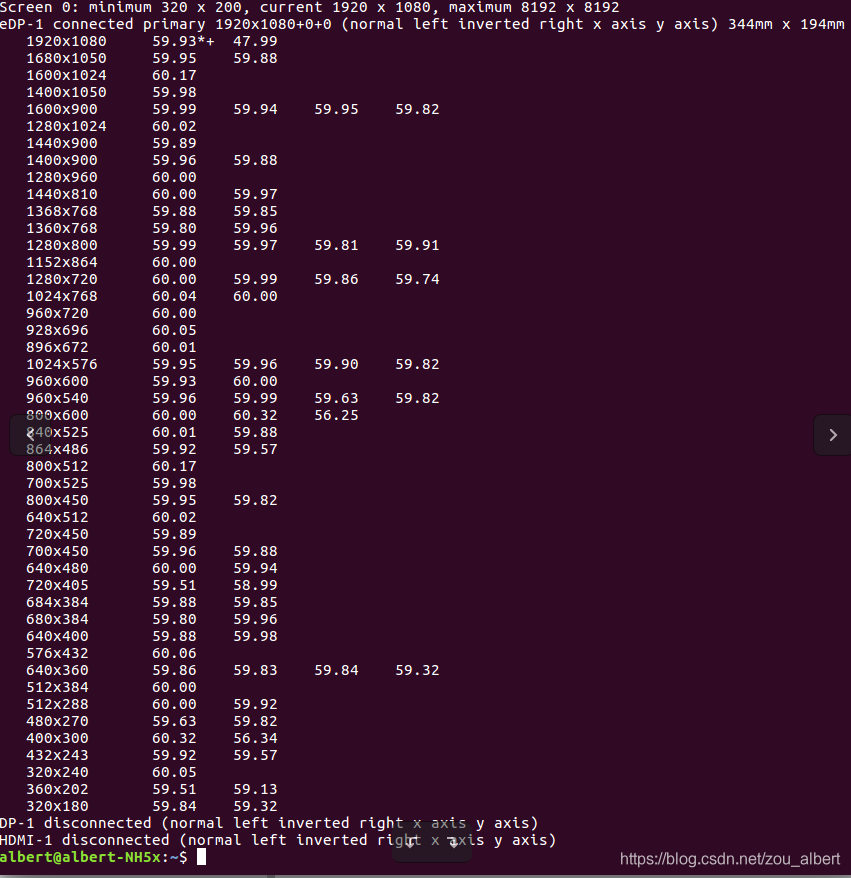Click the 1280x720 resolution entry

62,279
